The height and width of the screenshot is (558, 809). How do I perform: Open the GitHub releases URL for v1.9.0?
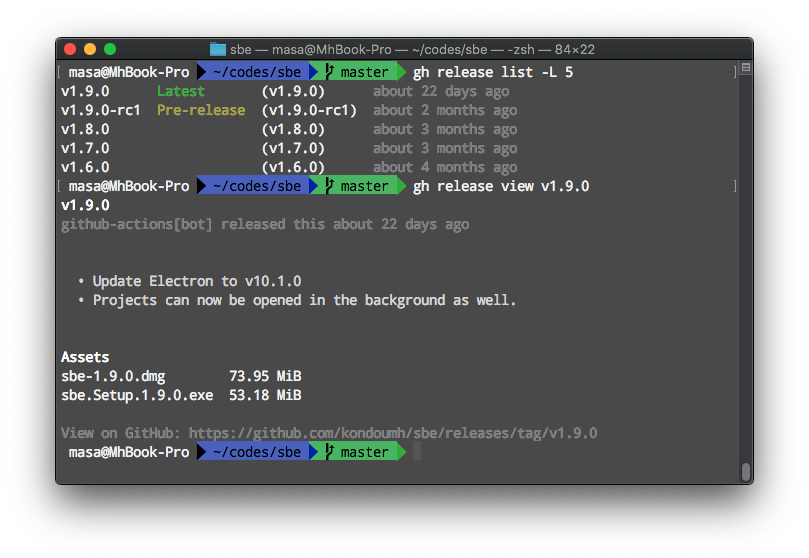click(x=393, y=433)
